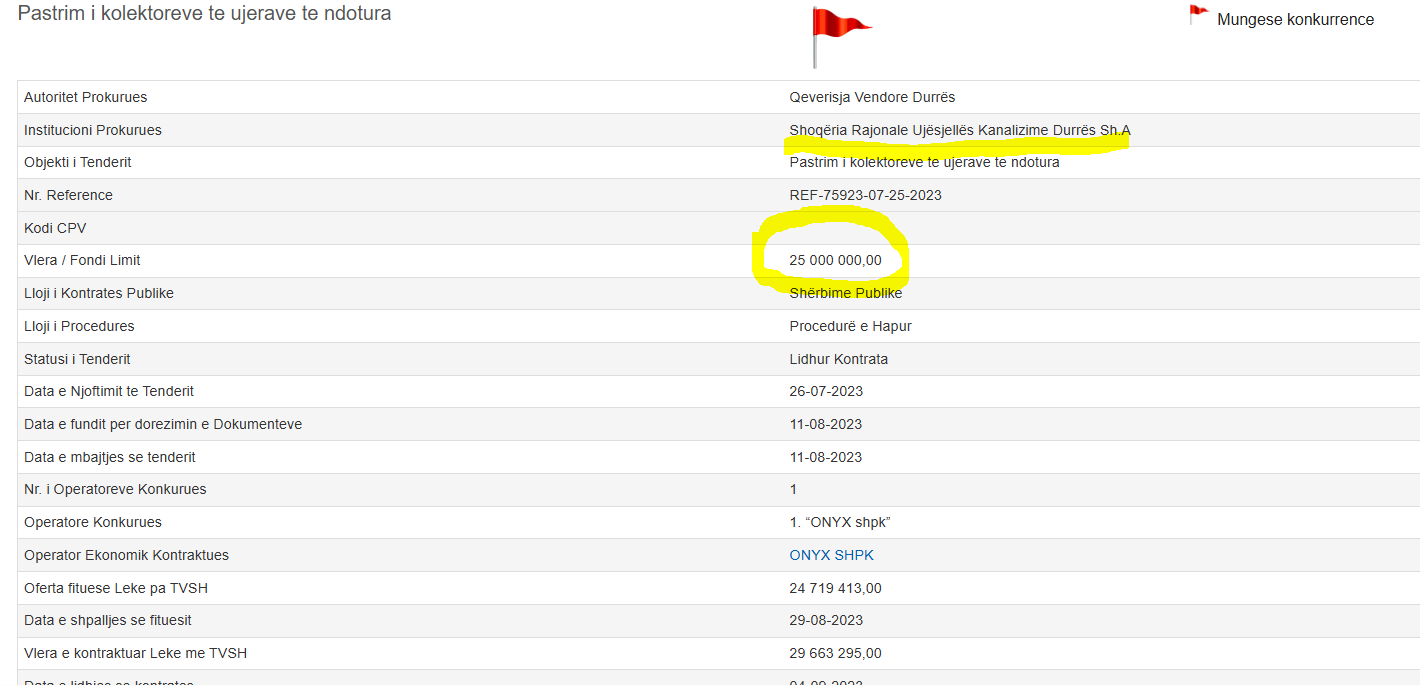The image size is (1420, 686).
Task: Click the Mungese konkurrence legend label
Action: [1295, 20]
